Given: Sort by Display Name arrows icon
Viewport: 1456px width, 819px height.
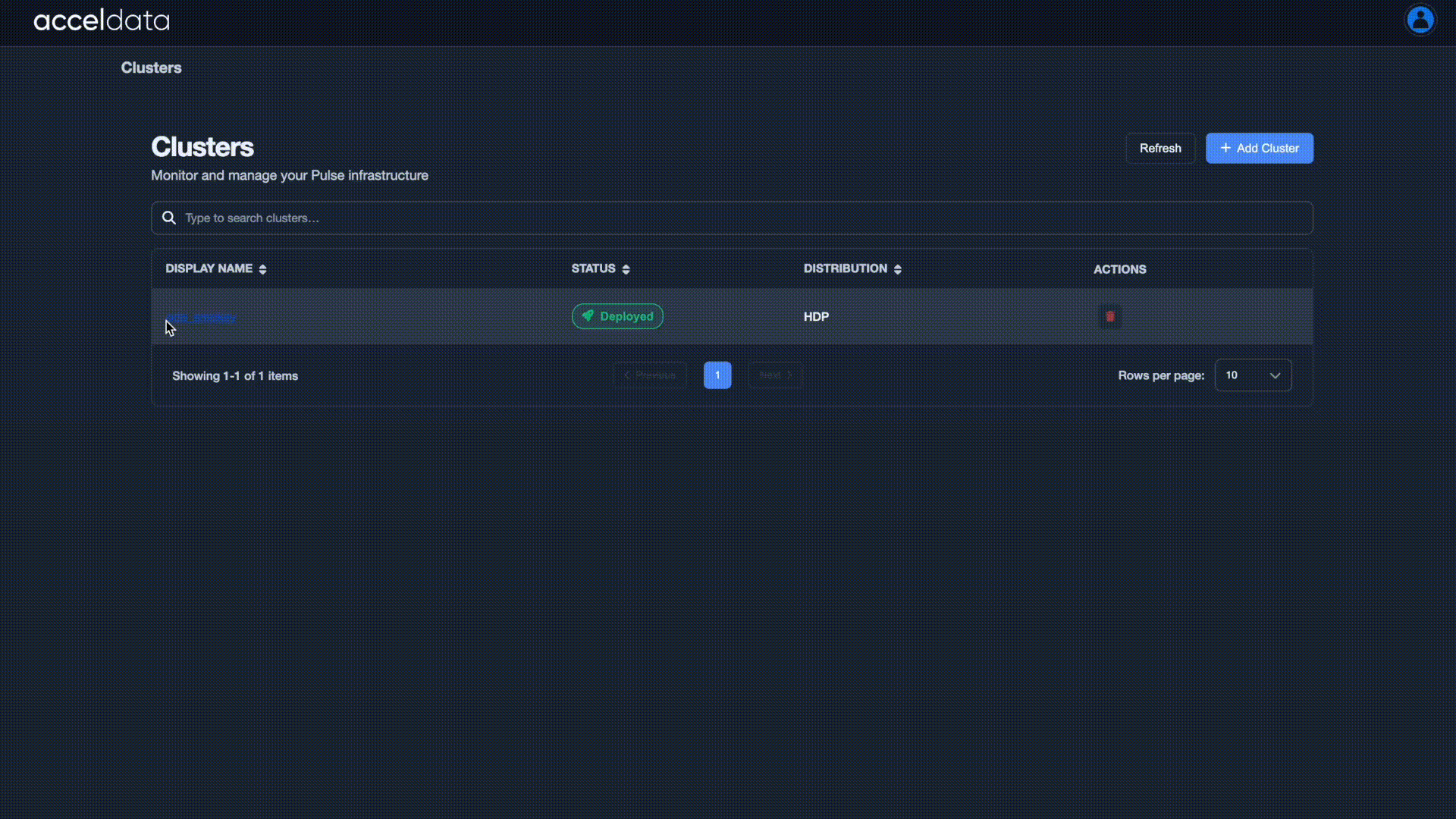Looking at the screenshot, I should [262, 269].
